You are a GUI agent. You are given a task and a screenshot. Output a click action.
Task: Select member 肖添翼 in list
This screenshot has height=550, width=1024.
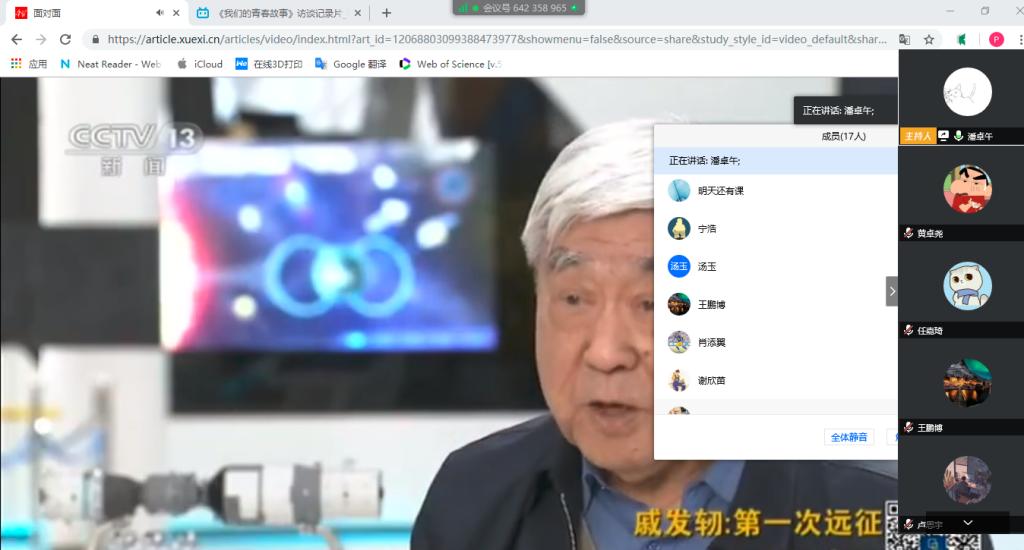click(776, 342)
